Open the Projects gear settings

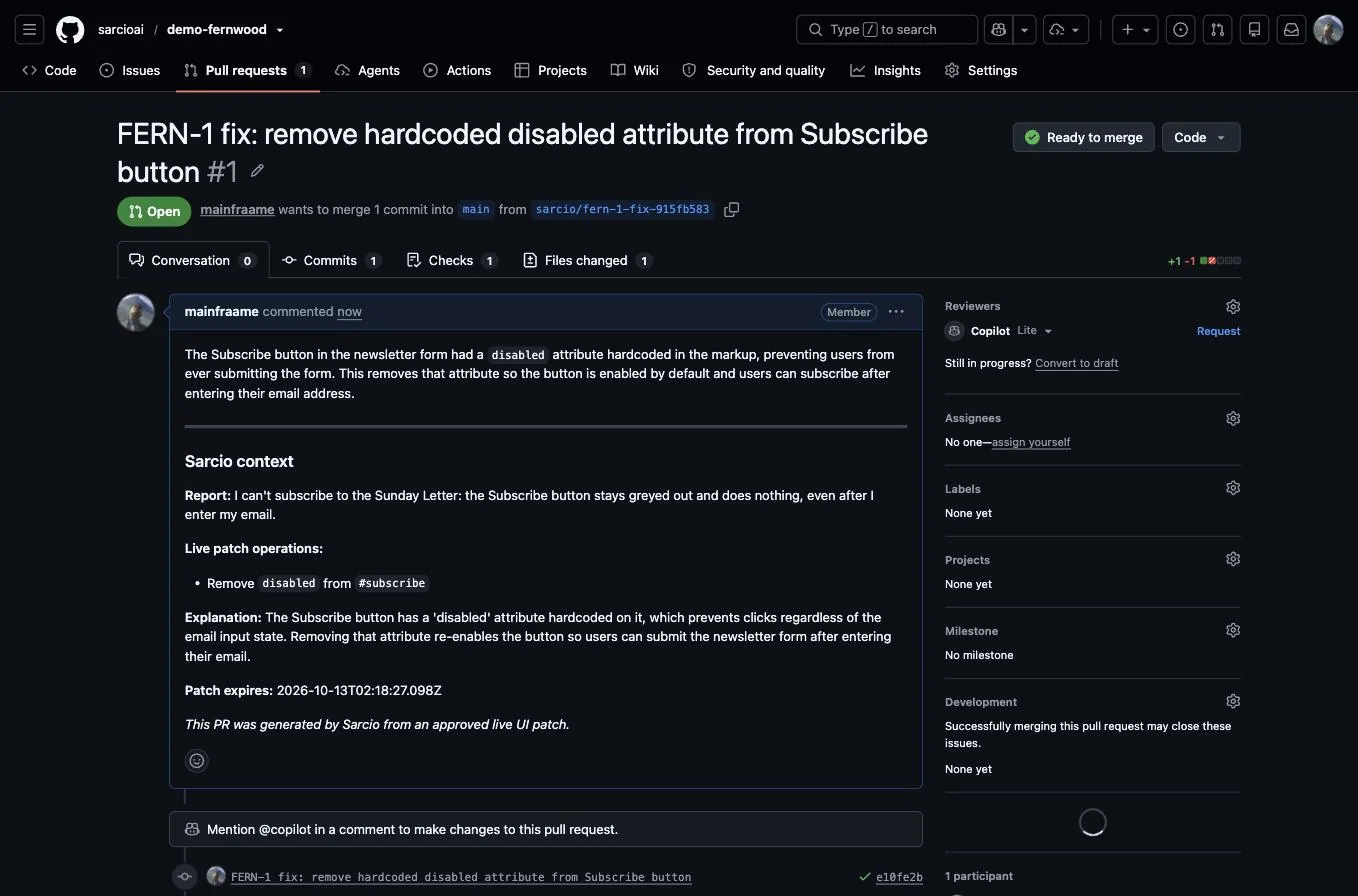click(x=1233, y=559)
